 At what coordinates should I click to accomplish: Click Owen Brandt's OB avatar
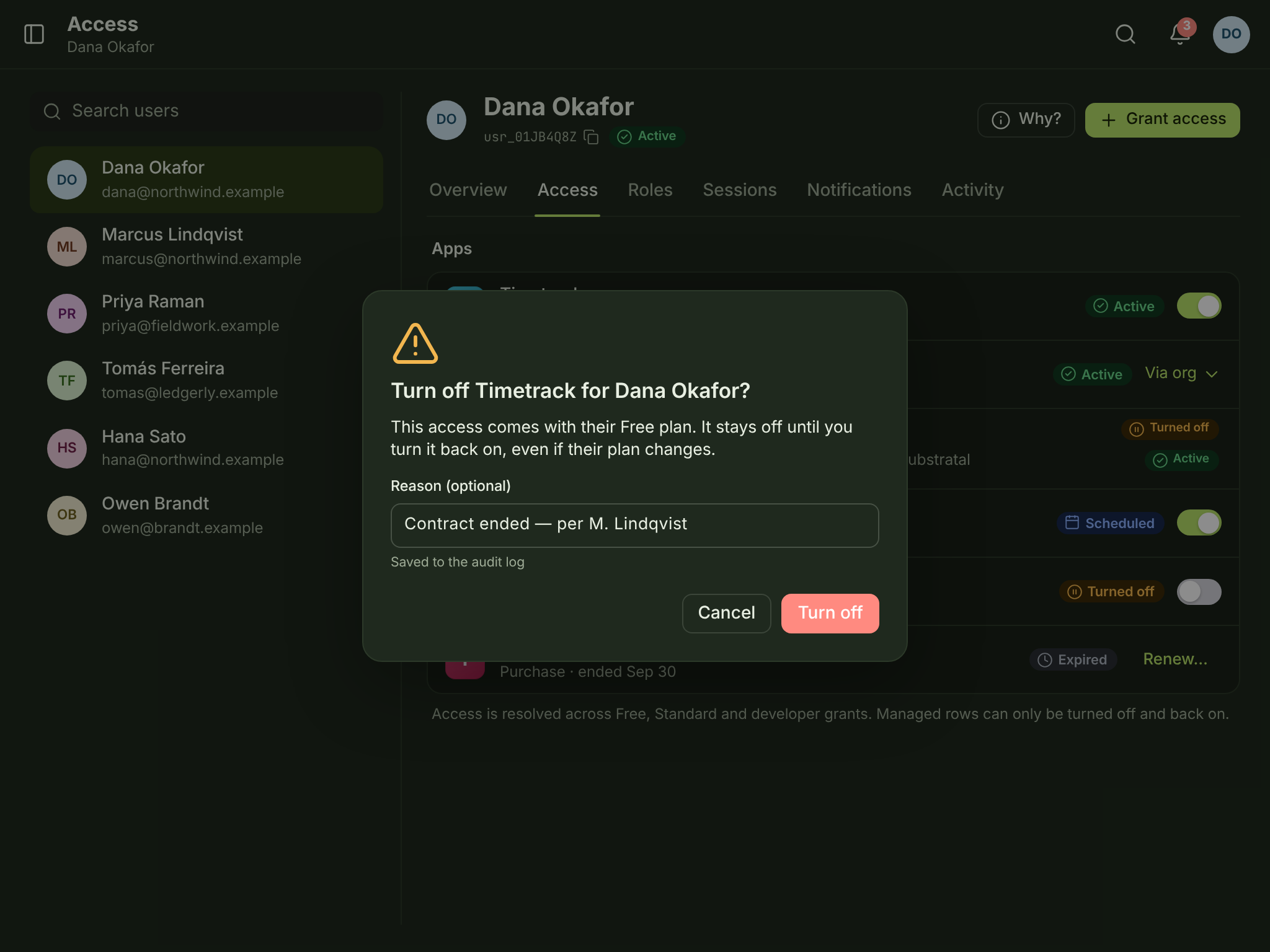[67, 515]
